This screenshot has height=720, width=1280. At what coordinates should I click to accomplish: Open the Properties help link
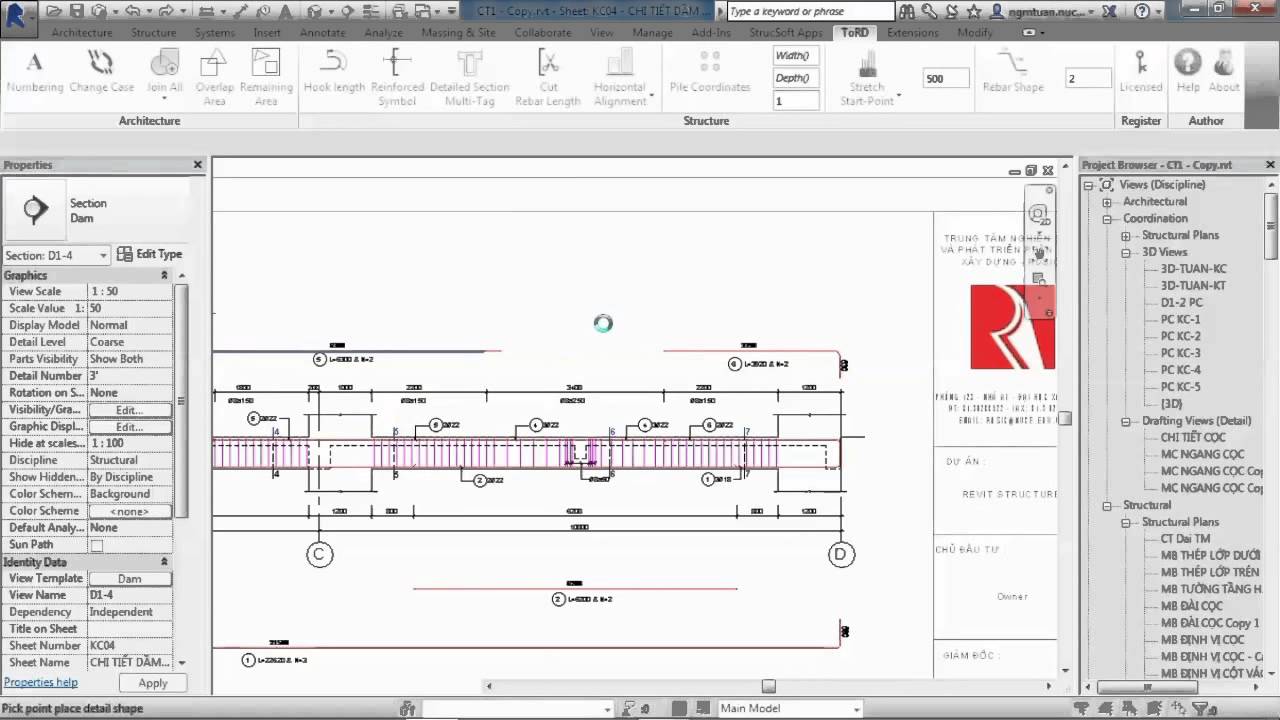point(40,682)
